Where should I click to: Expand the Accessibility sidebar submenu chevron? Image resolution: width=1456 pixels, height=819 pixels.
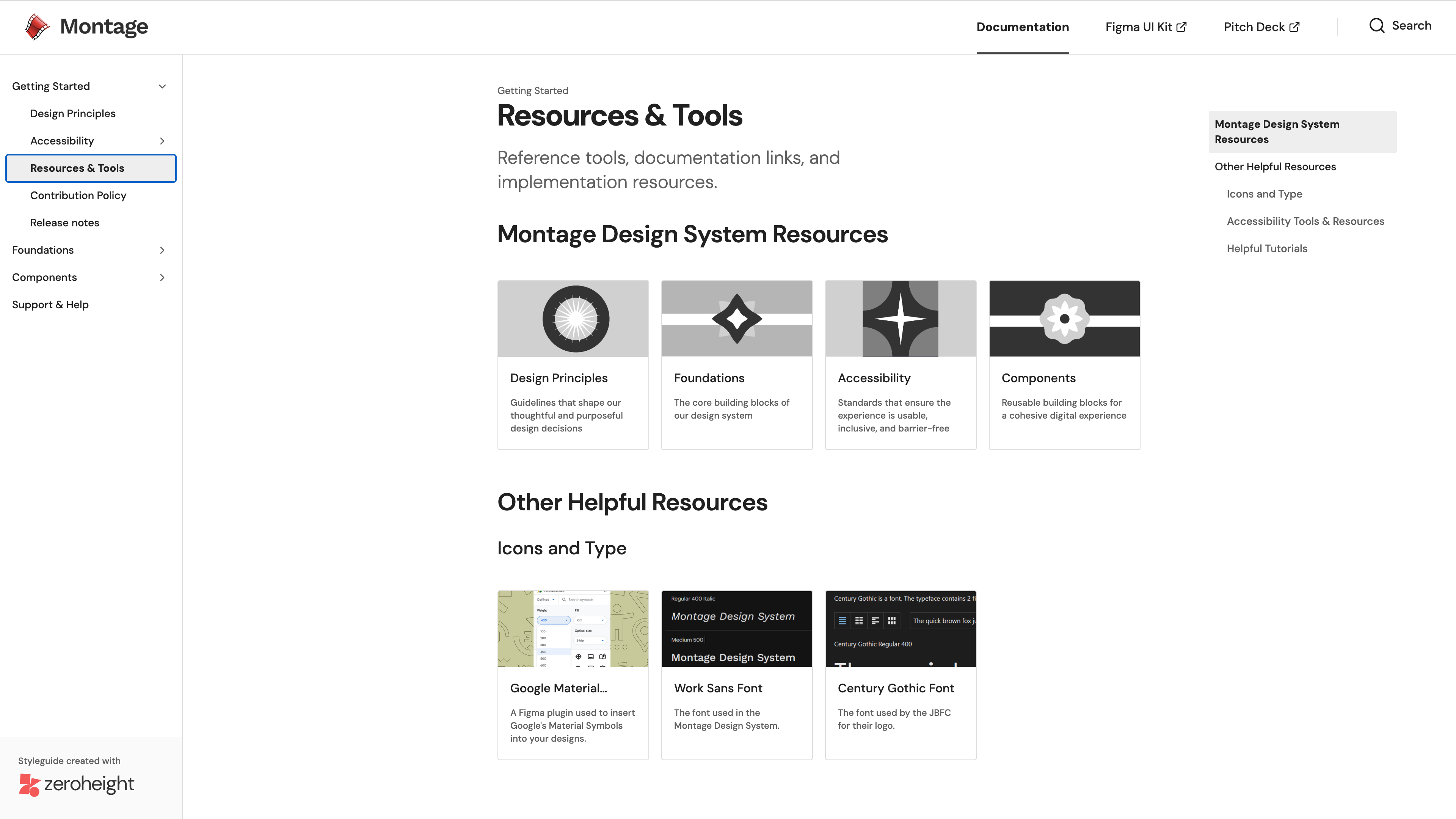tap(162, 141)
